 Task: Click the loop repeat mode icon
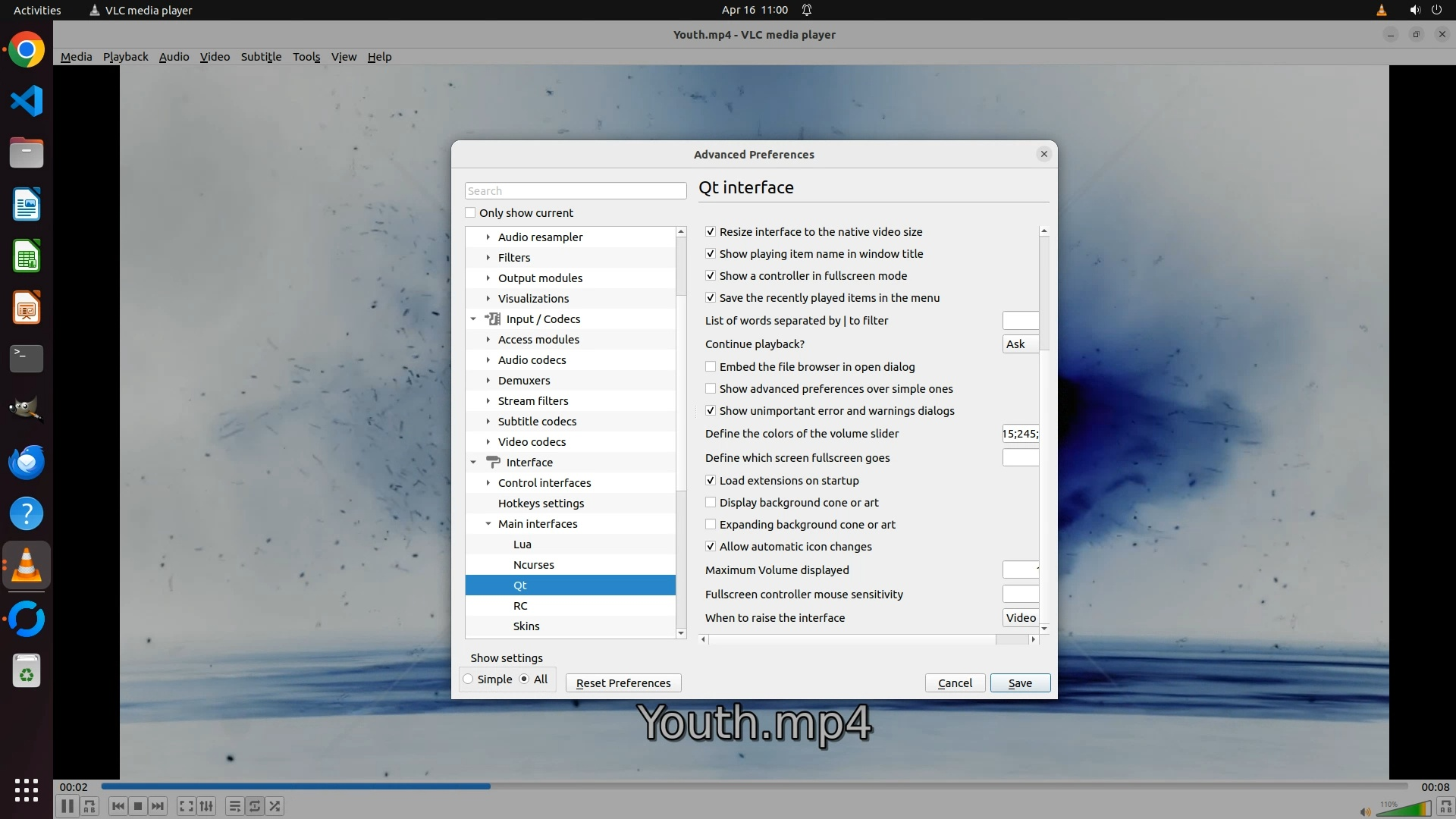(255, 806)
